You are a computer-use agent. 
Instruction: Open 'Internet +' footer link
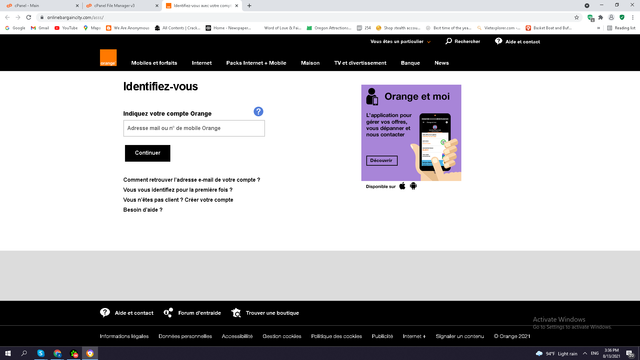pos(414,336)
